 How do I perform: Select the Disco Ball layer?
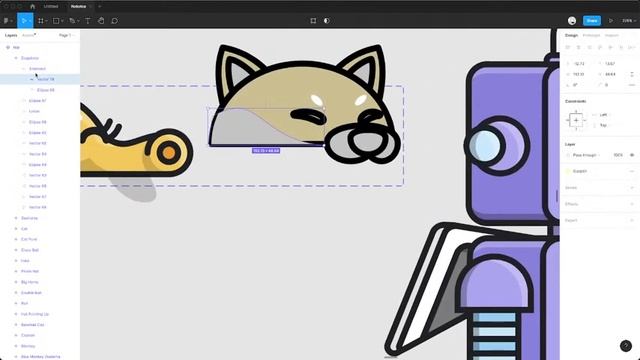[x=30, y=250]
